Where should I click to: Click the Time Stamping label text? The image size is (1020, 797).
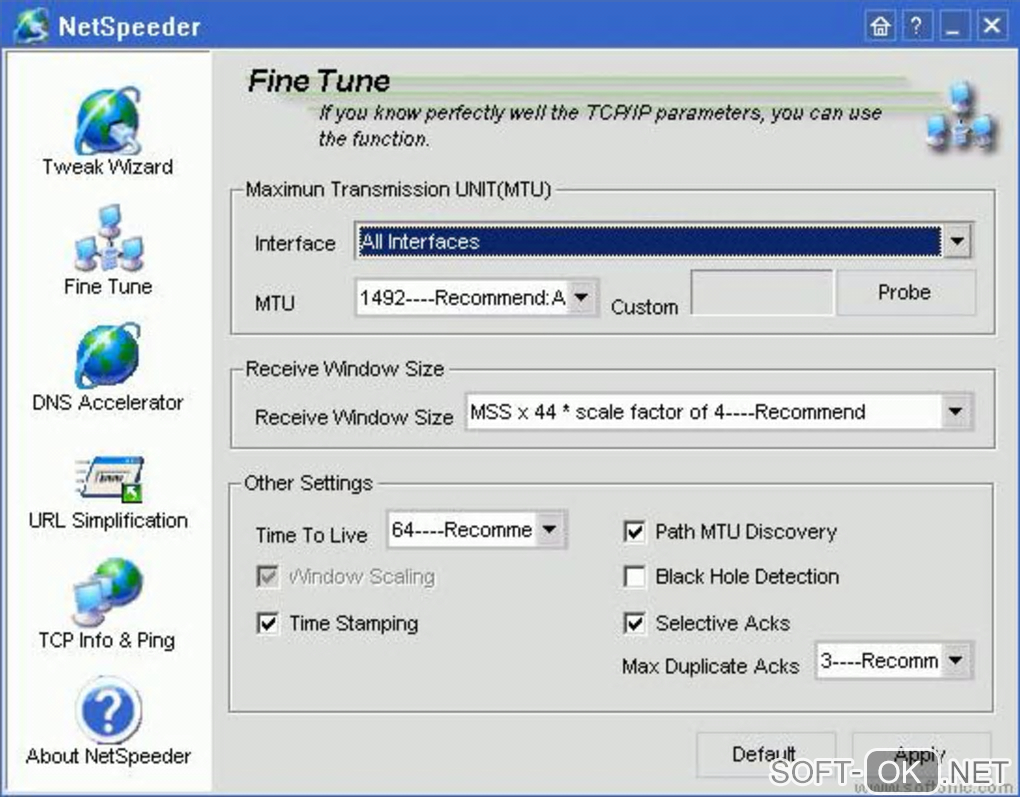354,624
